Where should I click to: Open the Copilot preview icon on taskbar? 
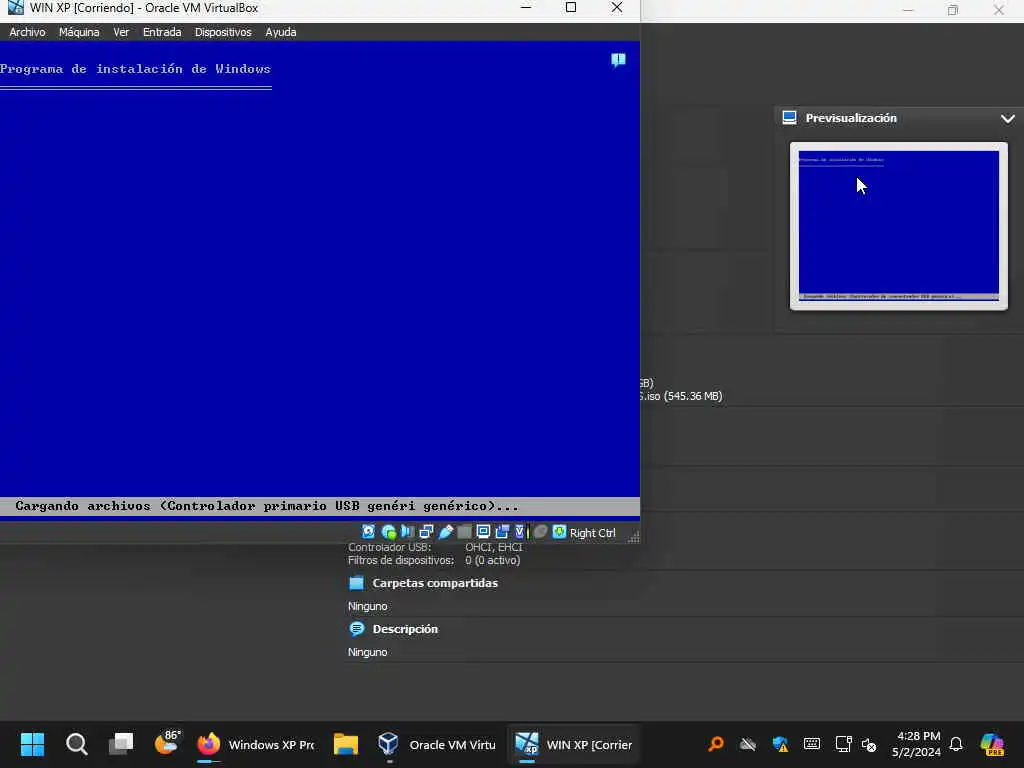992,744
